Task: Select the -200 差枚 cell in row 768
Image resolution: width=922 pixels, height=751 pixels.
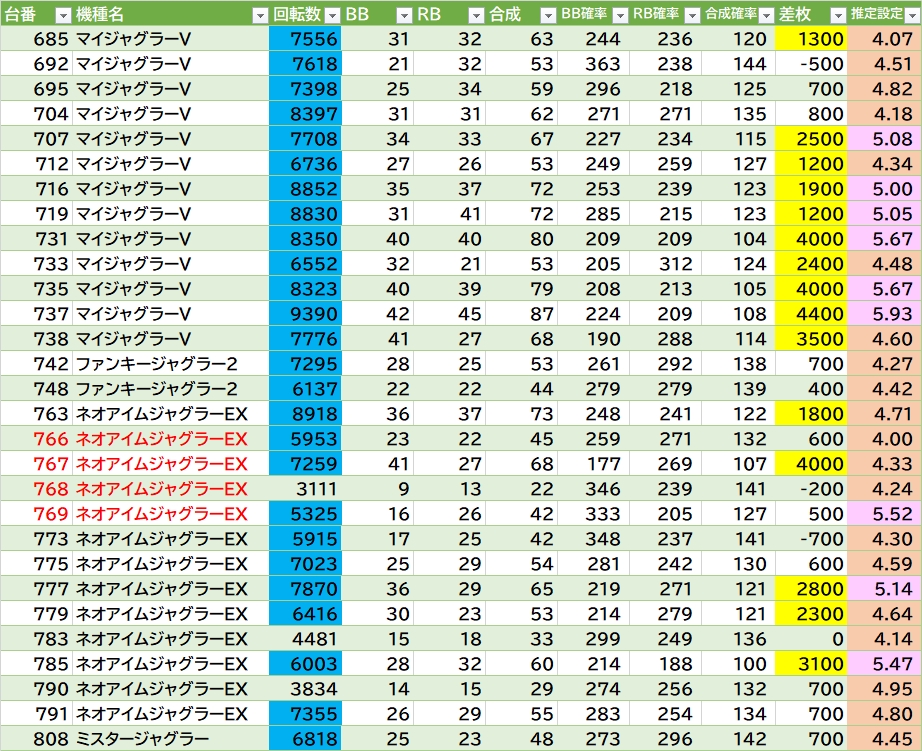Action: pos(811,489)
